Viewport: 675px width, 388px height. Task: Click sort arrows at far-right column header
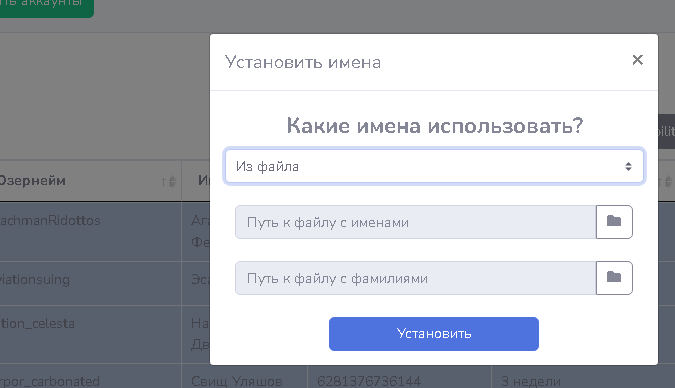pyautogui.click(x=666, y=182)
